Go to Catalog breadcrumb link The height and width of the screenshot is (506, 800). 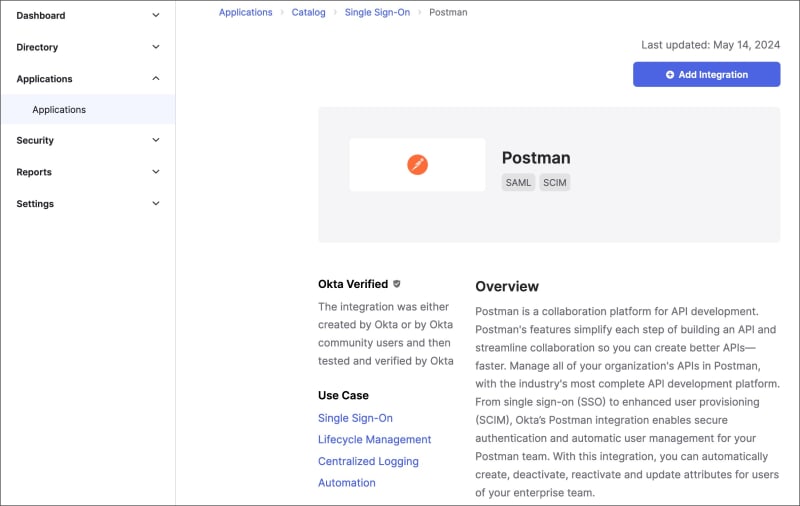pos(308,12)
